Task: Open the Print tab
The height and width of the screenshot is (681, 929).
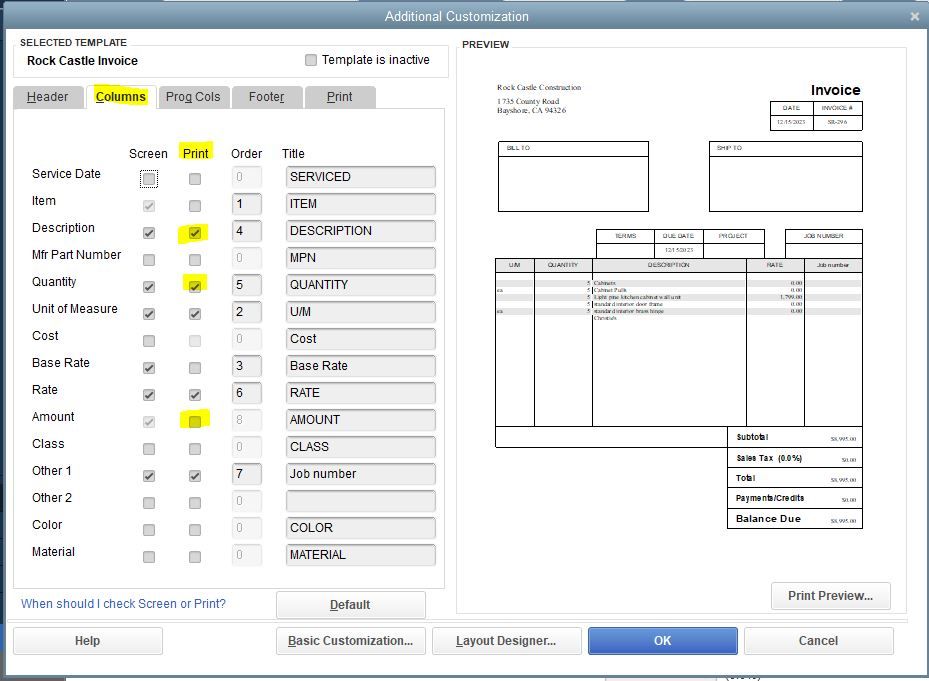Action: (339, 97)
